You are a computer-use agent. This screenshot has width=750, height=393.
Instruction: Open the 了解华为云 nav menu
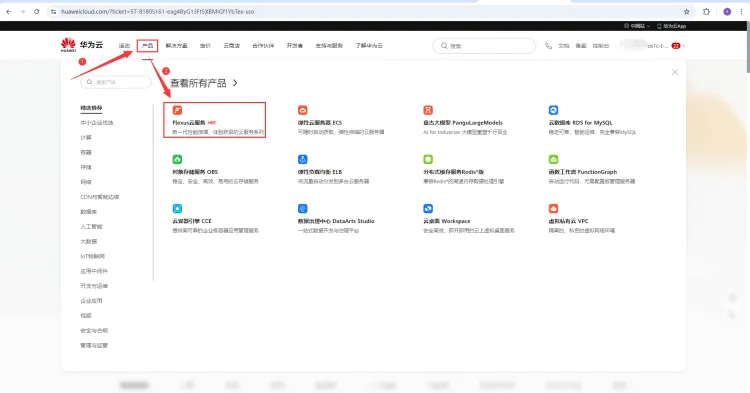click(369, 46)
